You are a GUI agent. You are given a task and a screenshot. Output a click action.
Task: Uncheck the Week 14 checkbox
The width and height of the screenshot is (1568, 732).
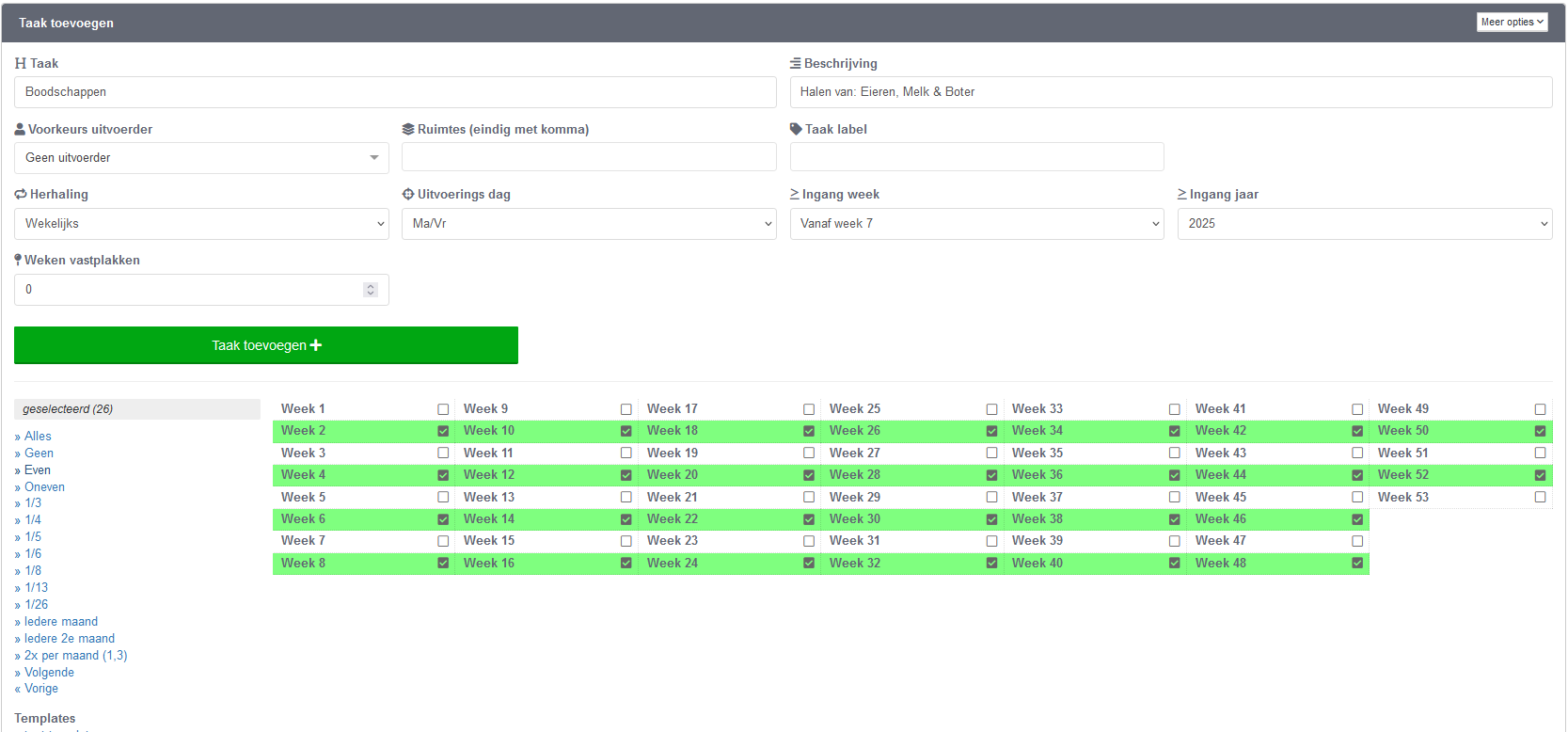[x=626, y=519]
